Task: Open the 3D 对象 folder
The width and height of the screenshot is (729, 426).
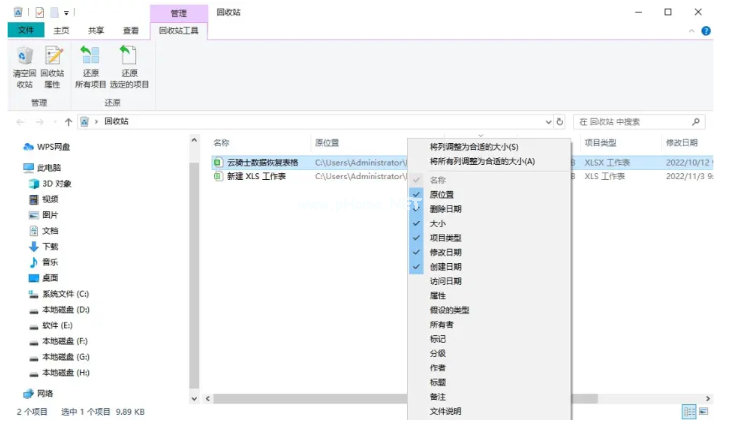Action: tap(50, 184)
